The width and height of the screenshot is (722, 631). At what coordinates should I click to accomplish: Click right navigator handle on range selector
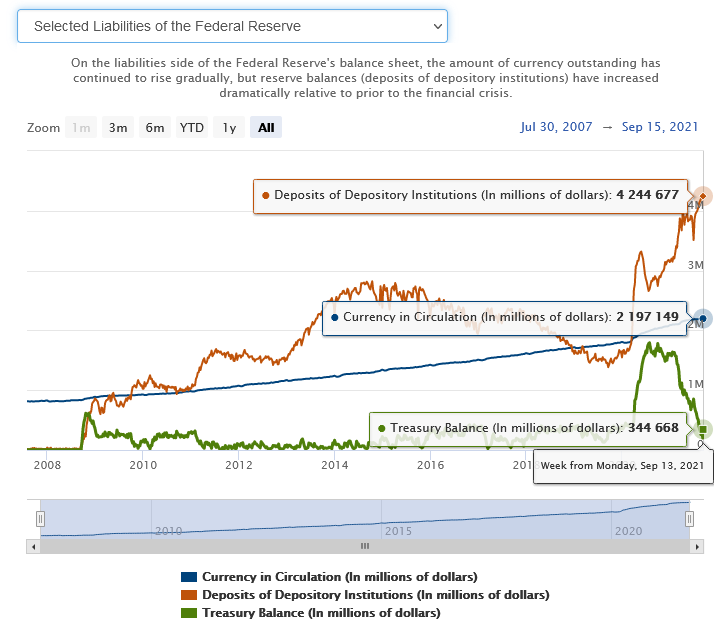tap(689, 519)
